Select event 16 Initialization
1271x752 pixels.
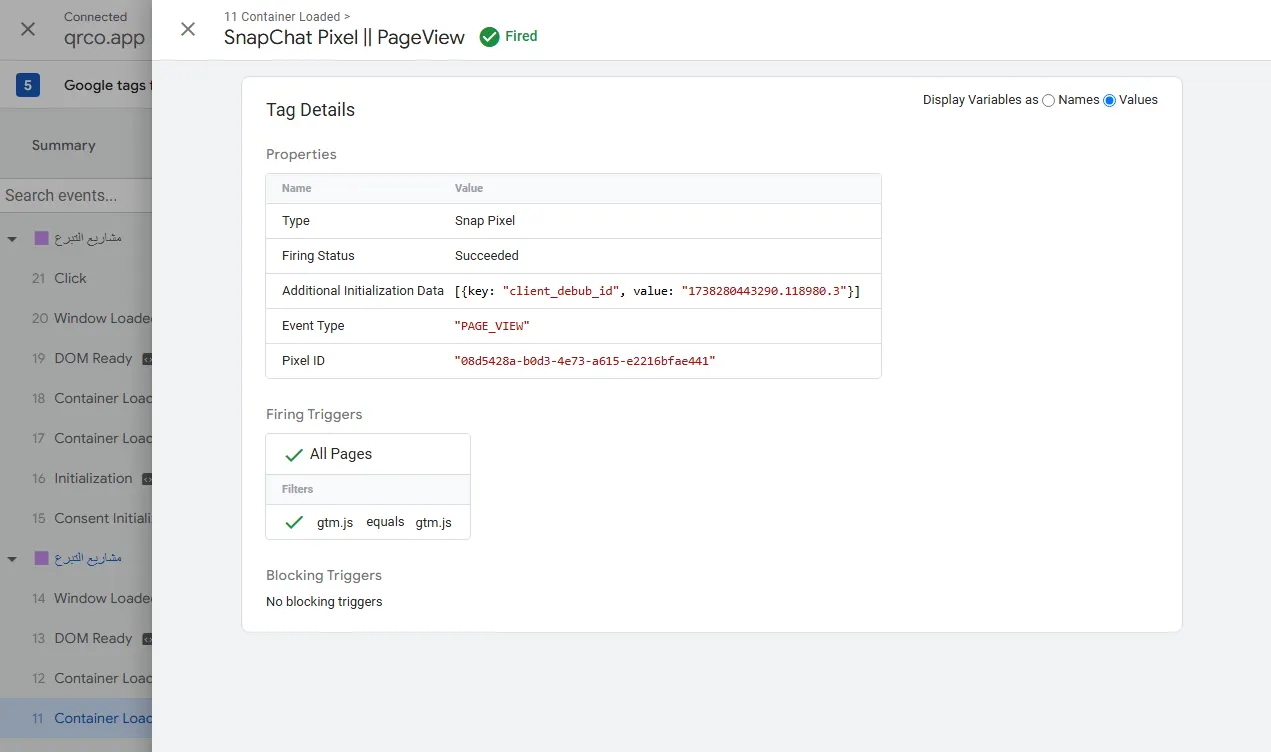(76, 478)
